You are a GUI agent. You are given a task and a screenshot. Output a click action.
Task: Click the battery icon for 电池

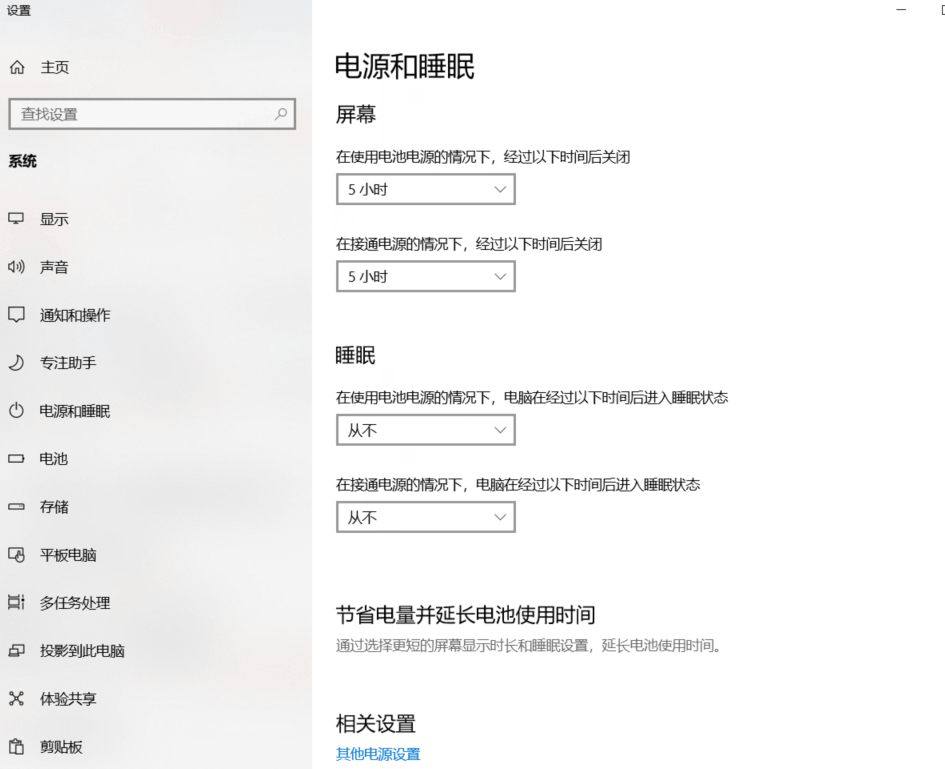[16, 459]
